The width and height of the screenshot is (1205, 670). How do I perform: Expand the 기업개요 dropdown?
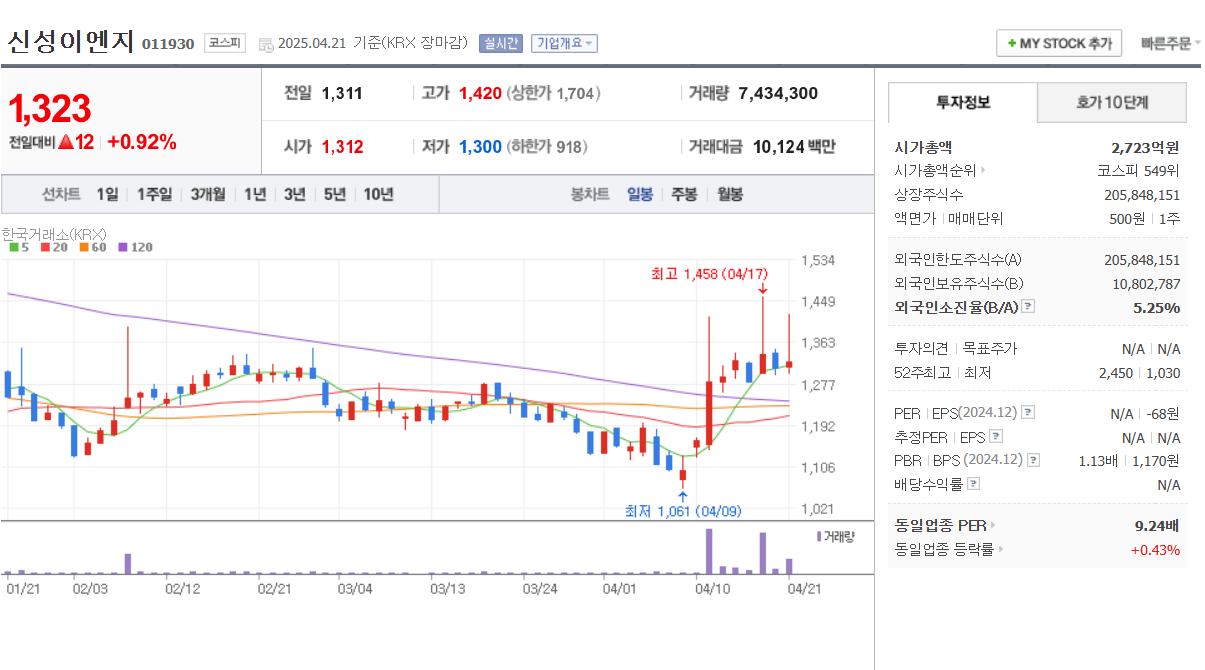point(564,43)
